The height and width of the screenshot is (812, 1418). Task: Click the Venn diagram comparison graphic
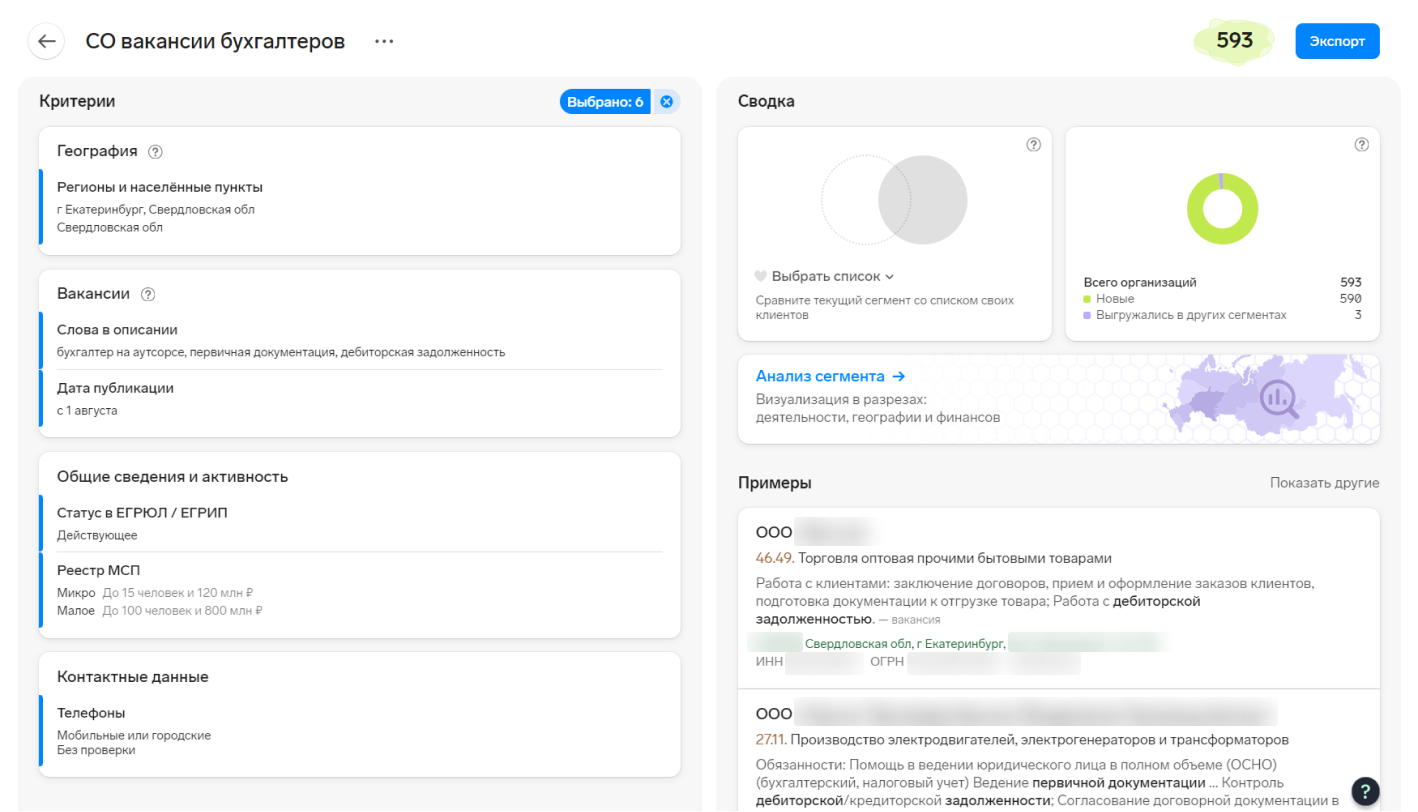(x=894, y=200)
